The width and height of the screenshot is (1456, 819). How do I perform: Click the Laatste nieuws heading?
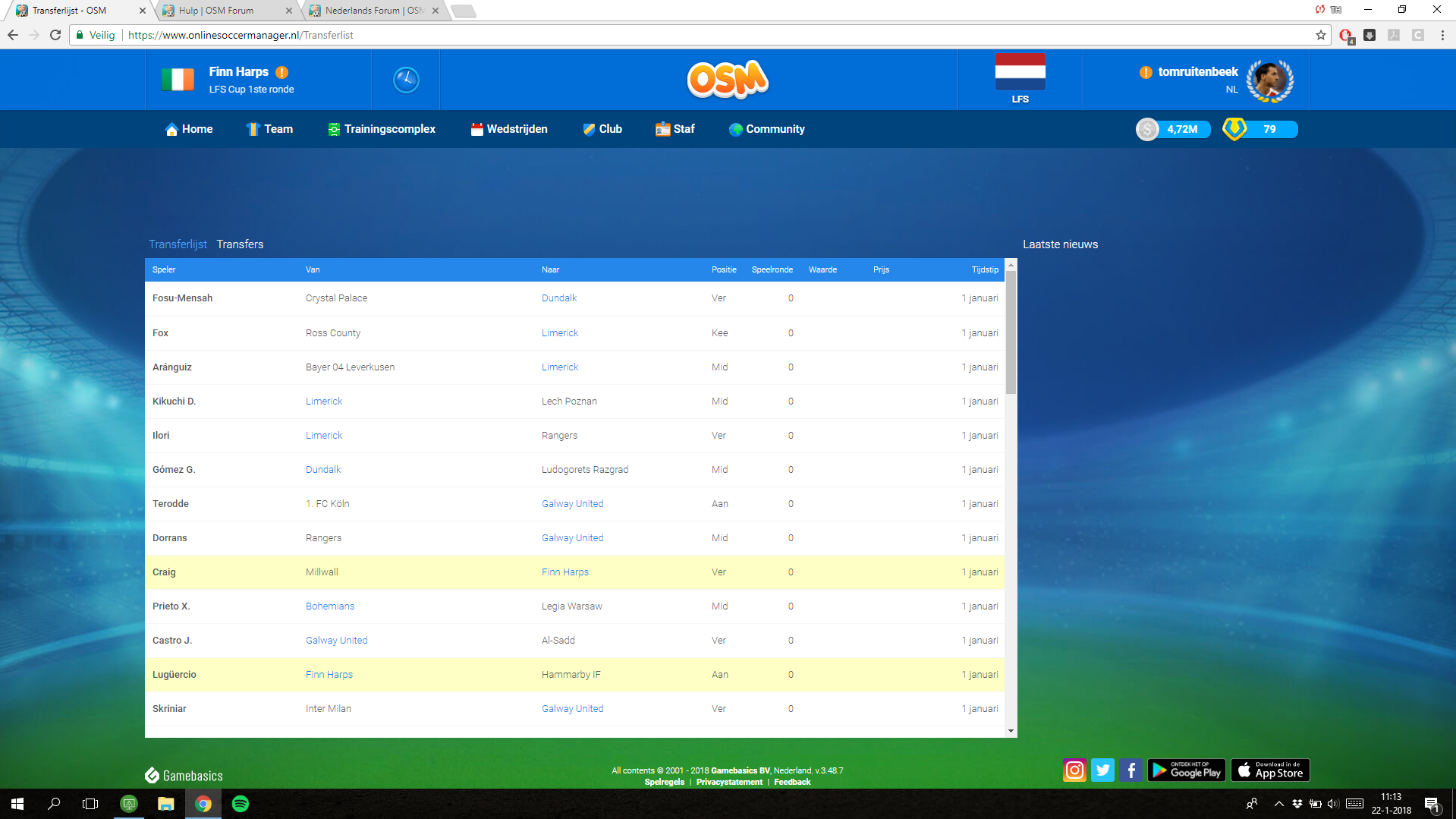[1060, 244]
